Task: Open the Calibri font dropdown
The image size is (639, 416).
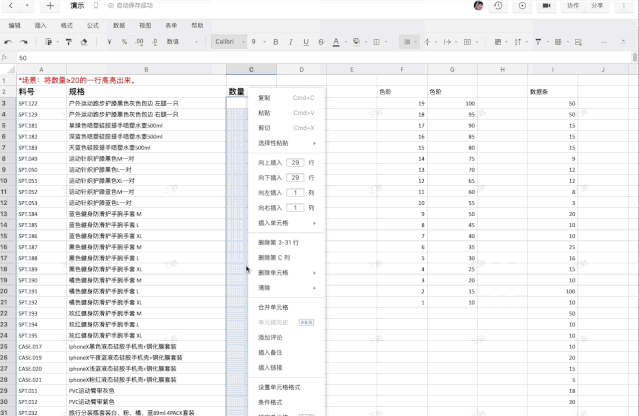Action: tap(229, 42)
